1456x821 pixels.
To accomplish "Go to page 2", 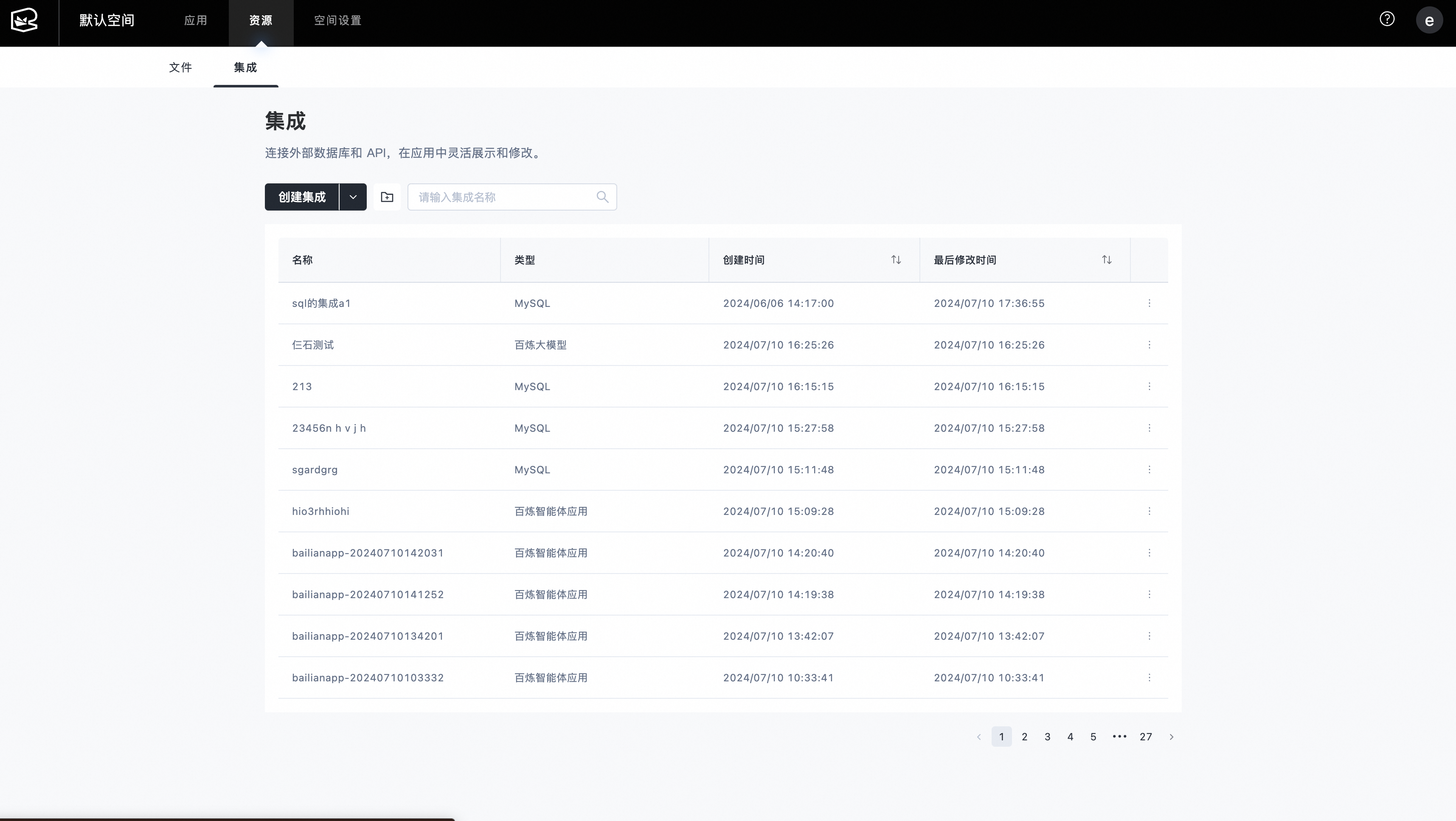I will (1024, 737).
